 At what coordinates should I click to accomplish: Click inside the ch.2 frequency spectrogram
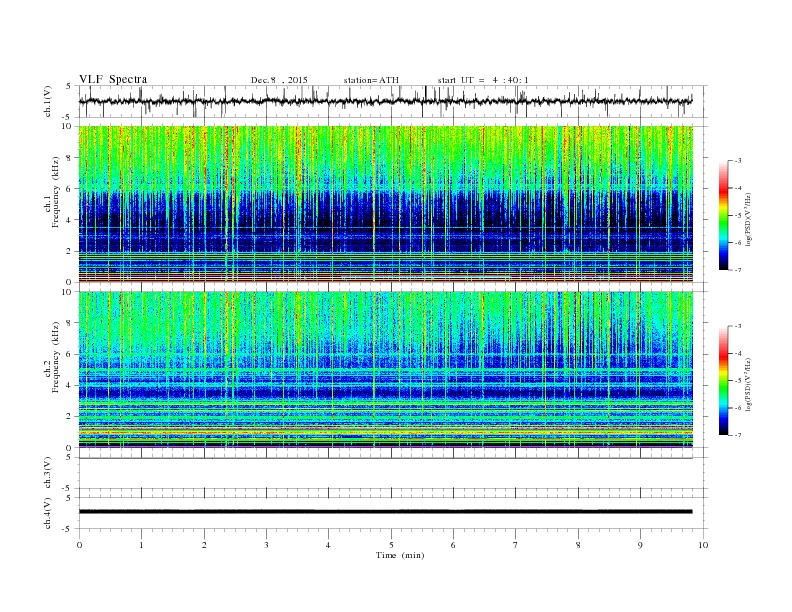pyautogui.click(x=386, y=369)
